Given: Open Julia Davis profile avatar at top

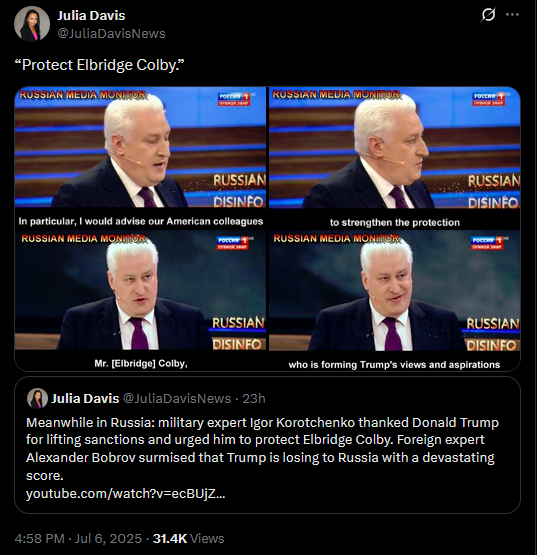Looking at the screenshot, I should click(x=32, y=24).
